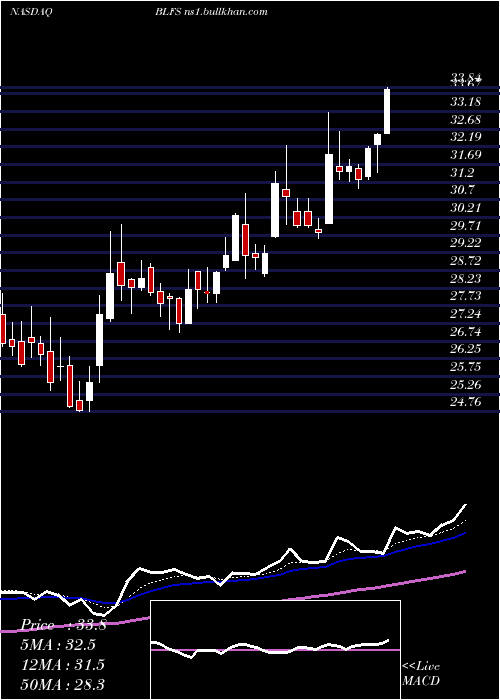Click the 27.24 price axis label
500x700 pixels.
point(466,314)
